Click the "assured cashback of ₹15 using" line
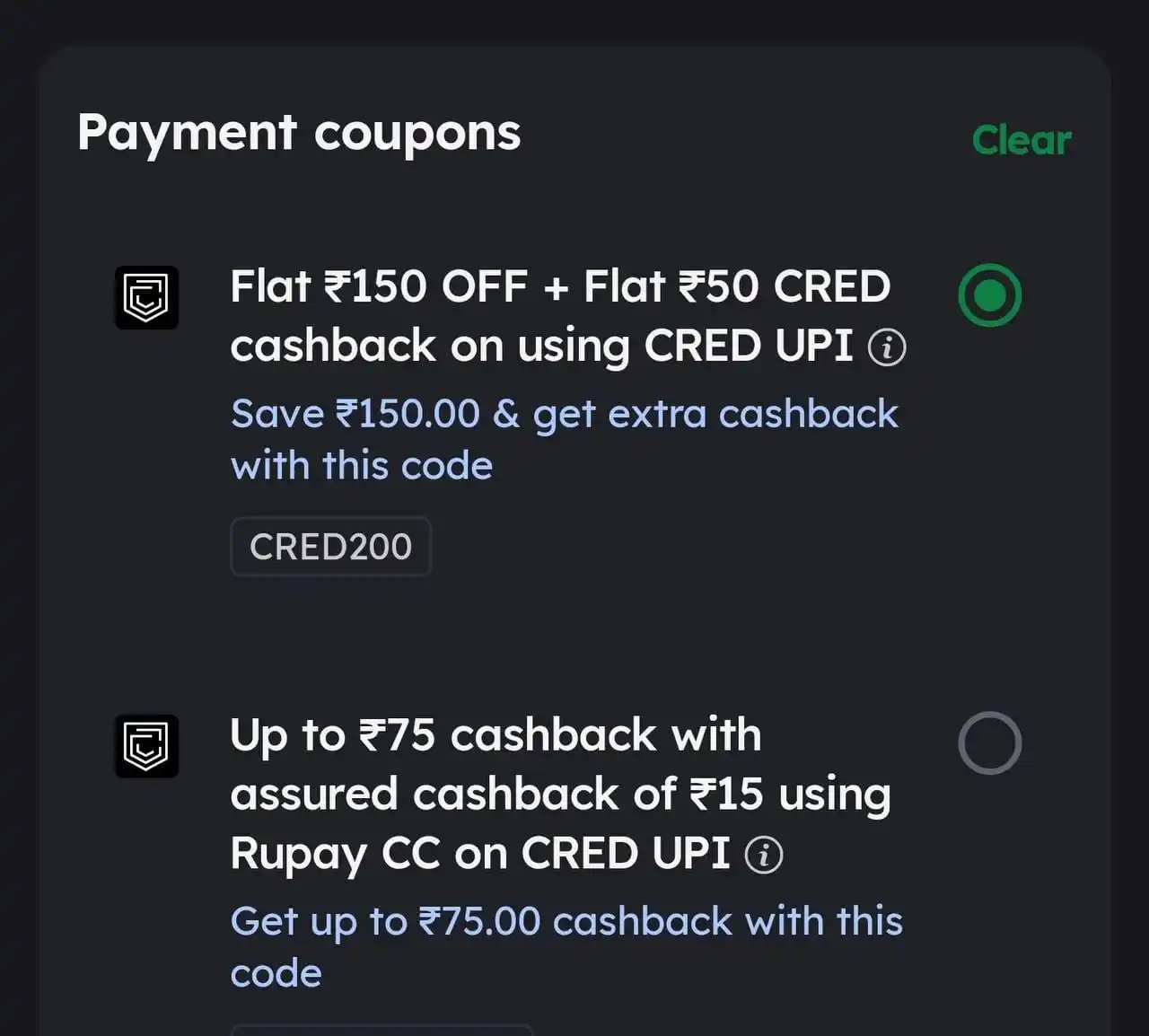Image resolution: width=1149 pixels, height=1036 pixels. [560, 795]
